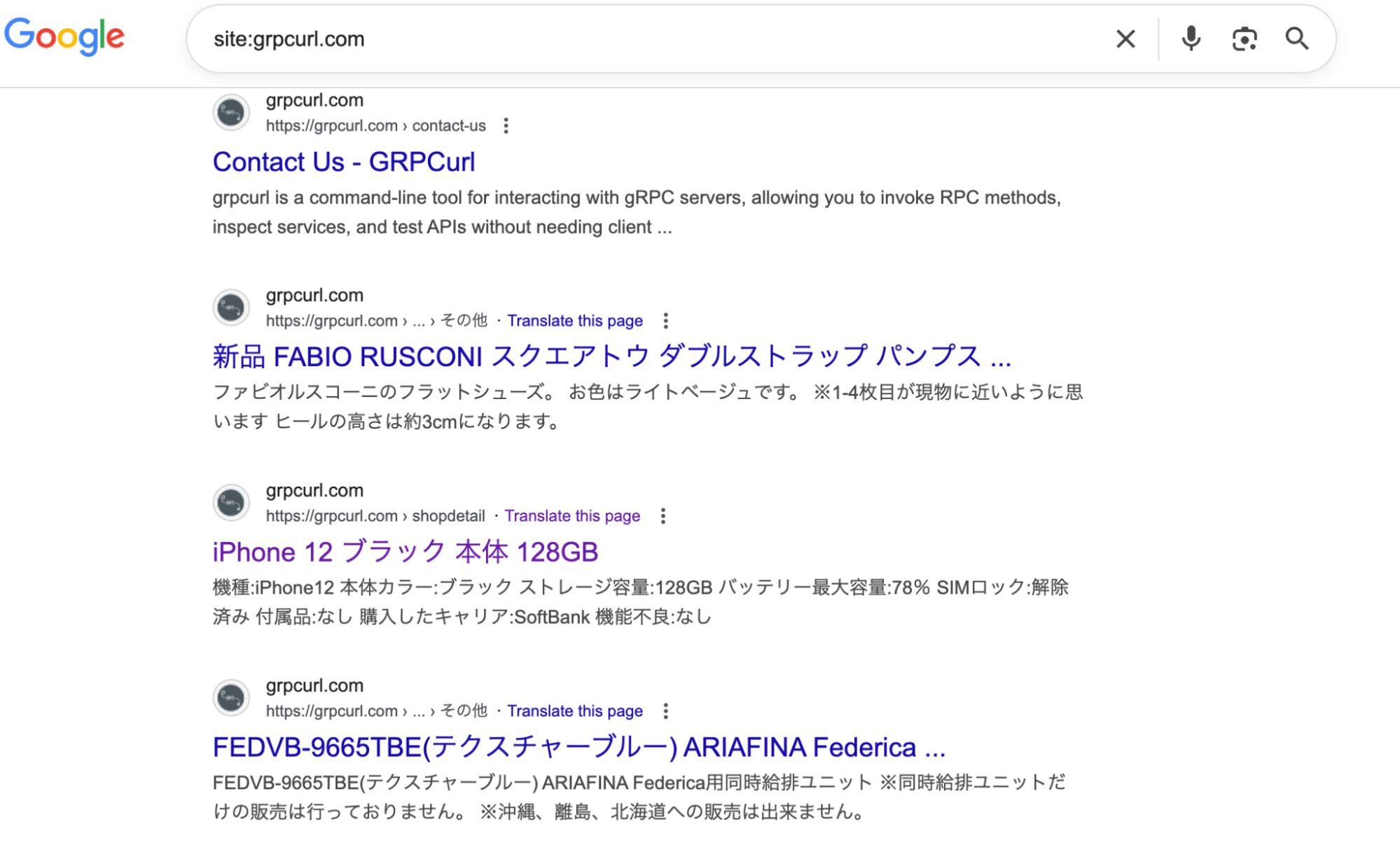Image resolution: width=1400 pixels, height=852 pixels.
Task: Submit search with magnifying glass icon
Action: pos(1296,39)
